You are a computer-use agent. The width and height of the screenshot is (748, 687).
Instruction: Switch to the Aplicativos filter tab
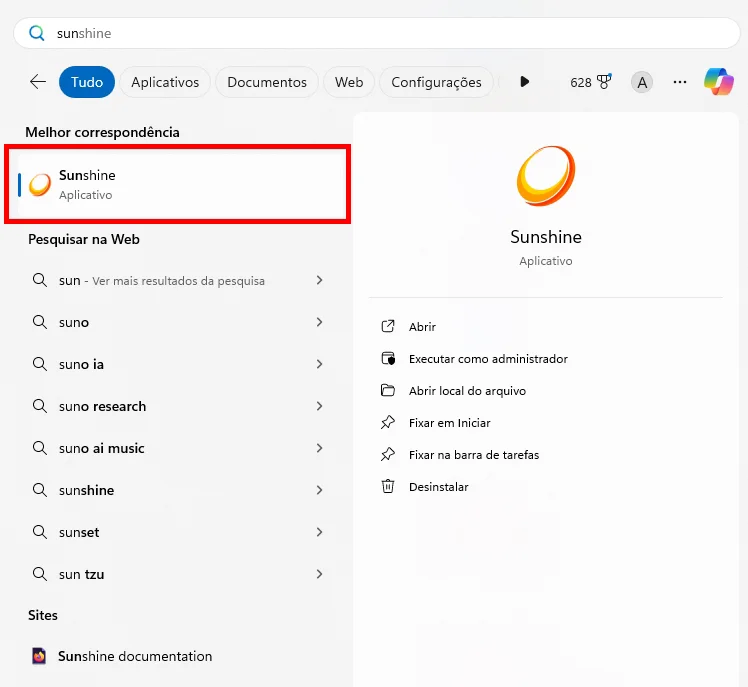click(165, 82)
